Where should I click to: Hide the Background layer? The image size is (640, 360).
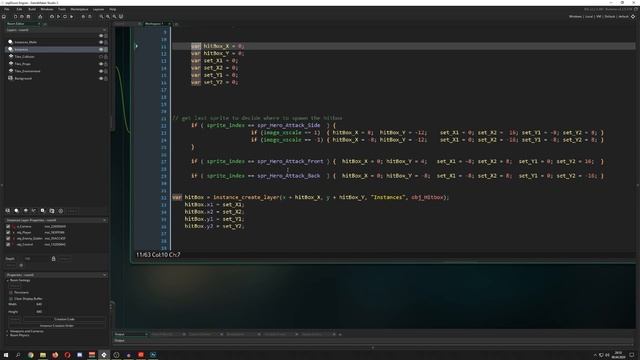(101, 78)
